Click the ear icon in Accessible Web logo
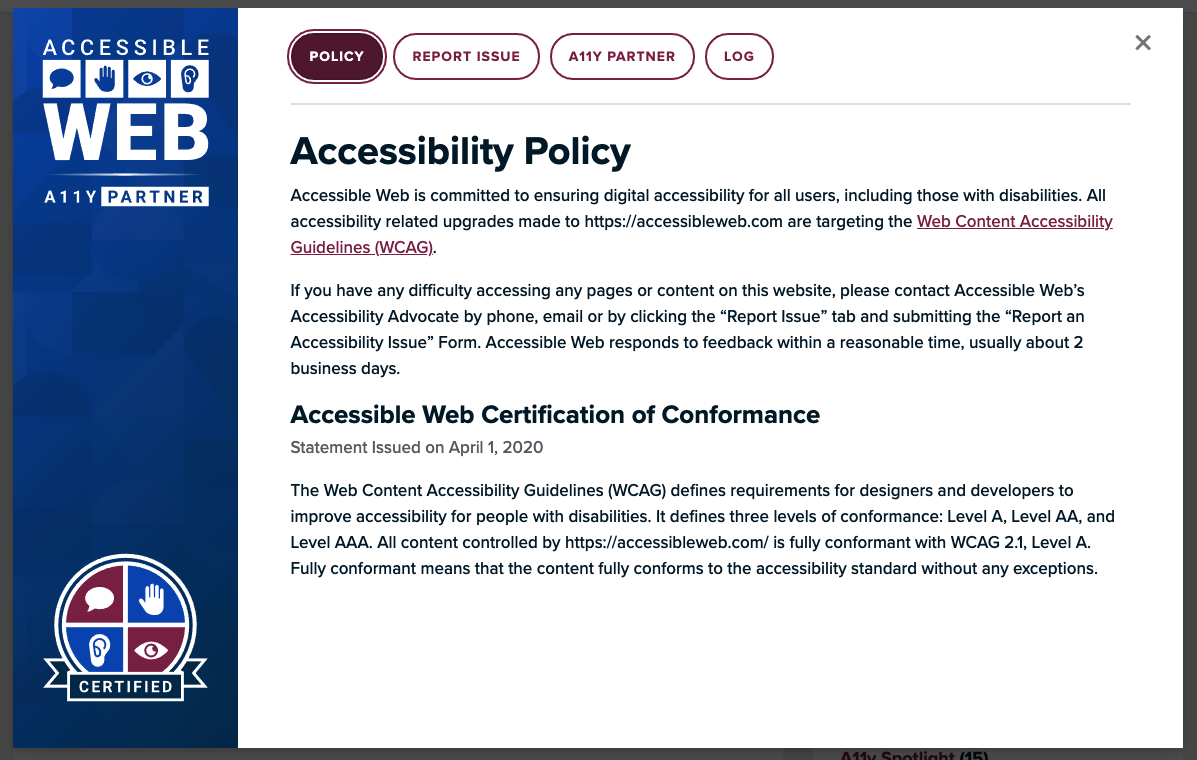Image resolution: width=1197 pixels, height=760 pixels. [190, 79]
